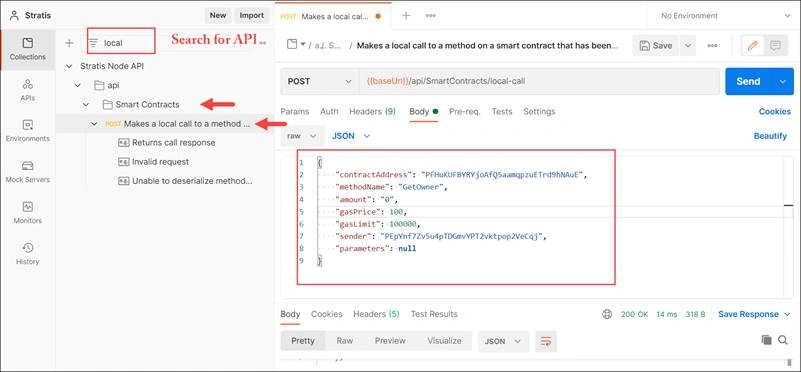Click the Import button
This screenshot has width=801, height=372.
(x=251, y=15)
